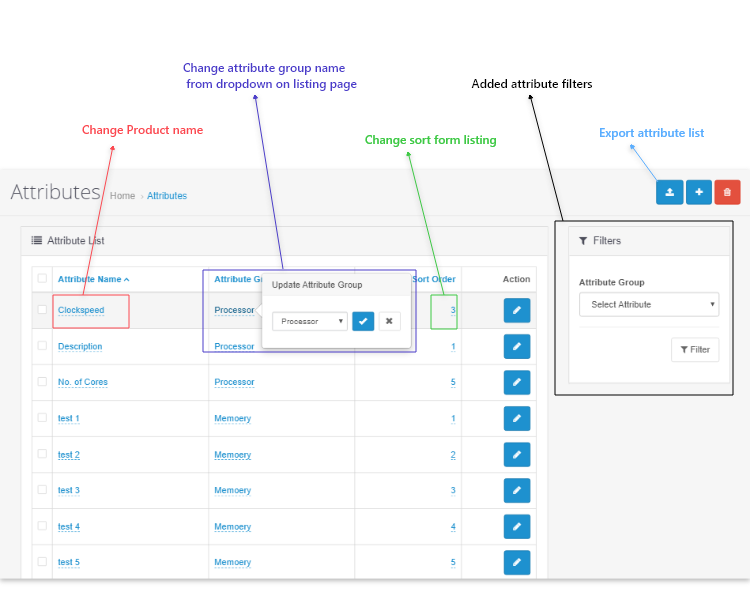Go to Home breadcrumb link
Image resolution: width=750 pixels, height=591 pixels.
pos(122,196)
